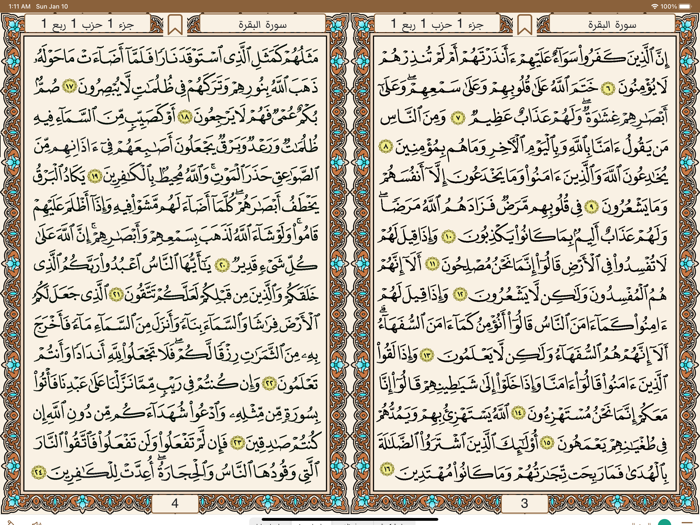700x525 pixels.
Task: Tap page number 3 at bottom
Action: pyautogui.click(x=525, y=503)
